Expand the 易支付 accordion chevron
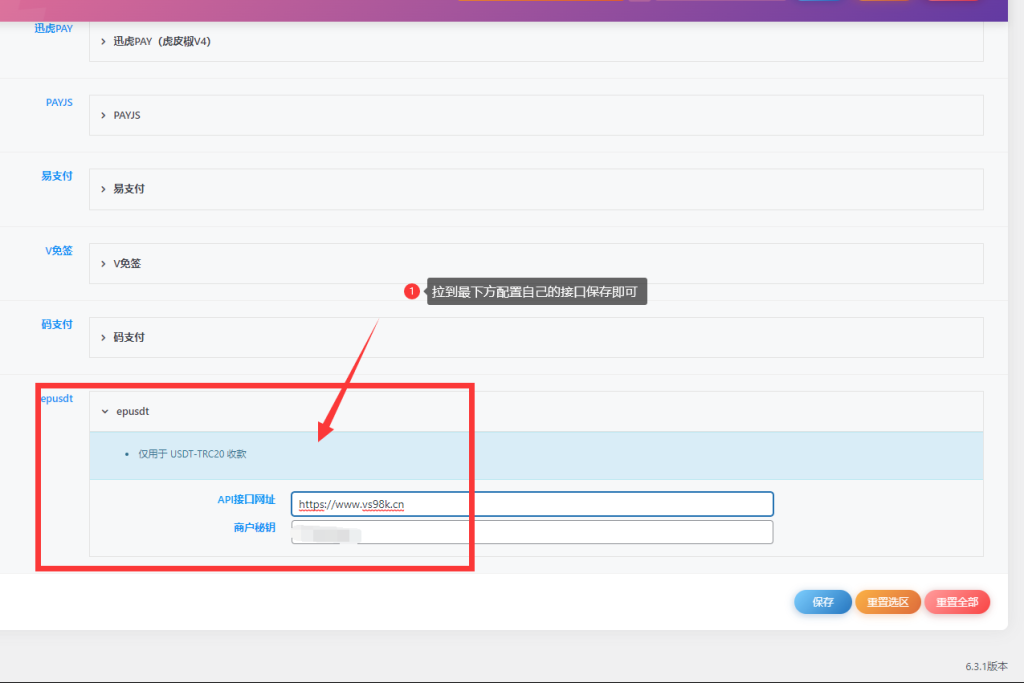This screenshot has width=1024, height=683. click(x=103, y=189)
